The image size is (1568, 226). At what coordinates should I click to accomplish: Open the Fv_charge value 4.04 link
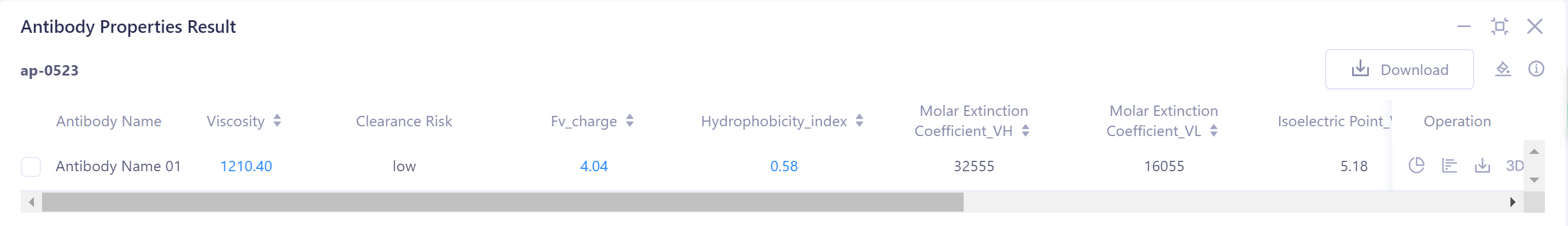[594, 166]
